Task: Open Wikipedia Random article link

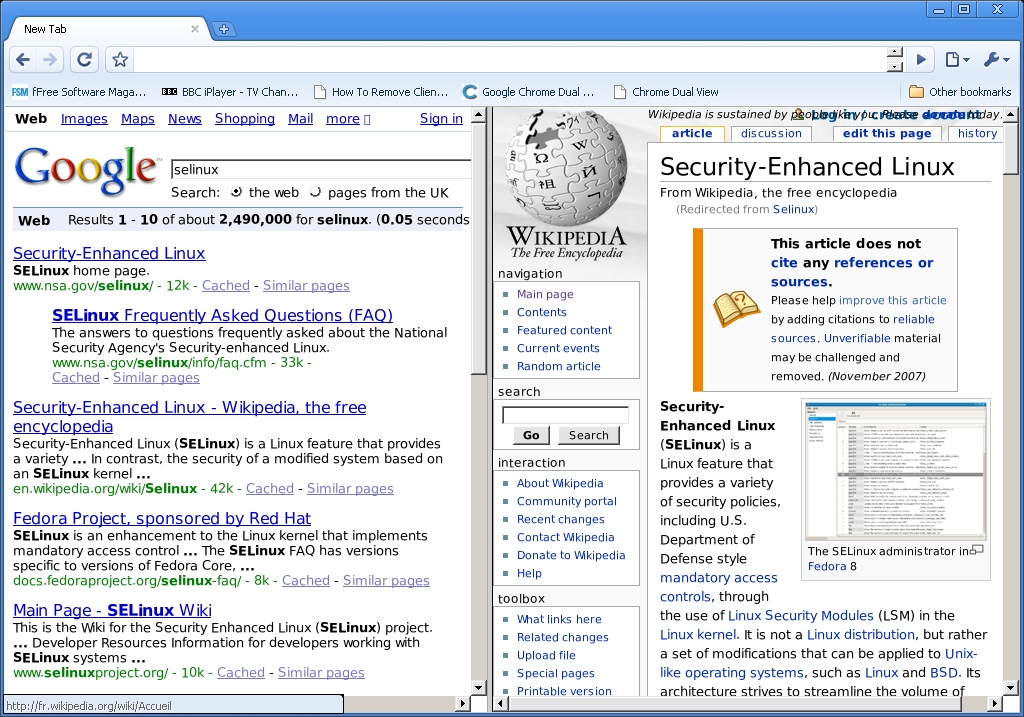Action: tap(558, 366)
